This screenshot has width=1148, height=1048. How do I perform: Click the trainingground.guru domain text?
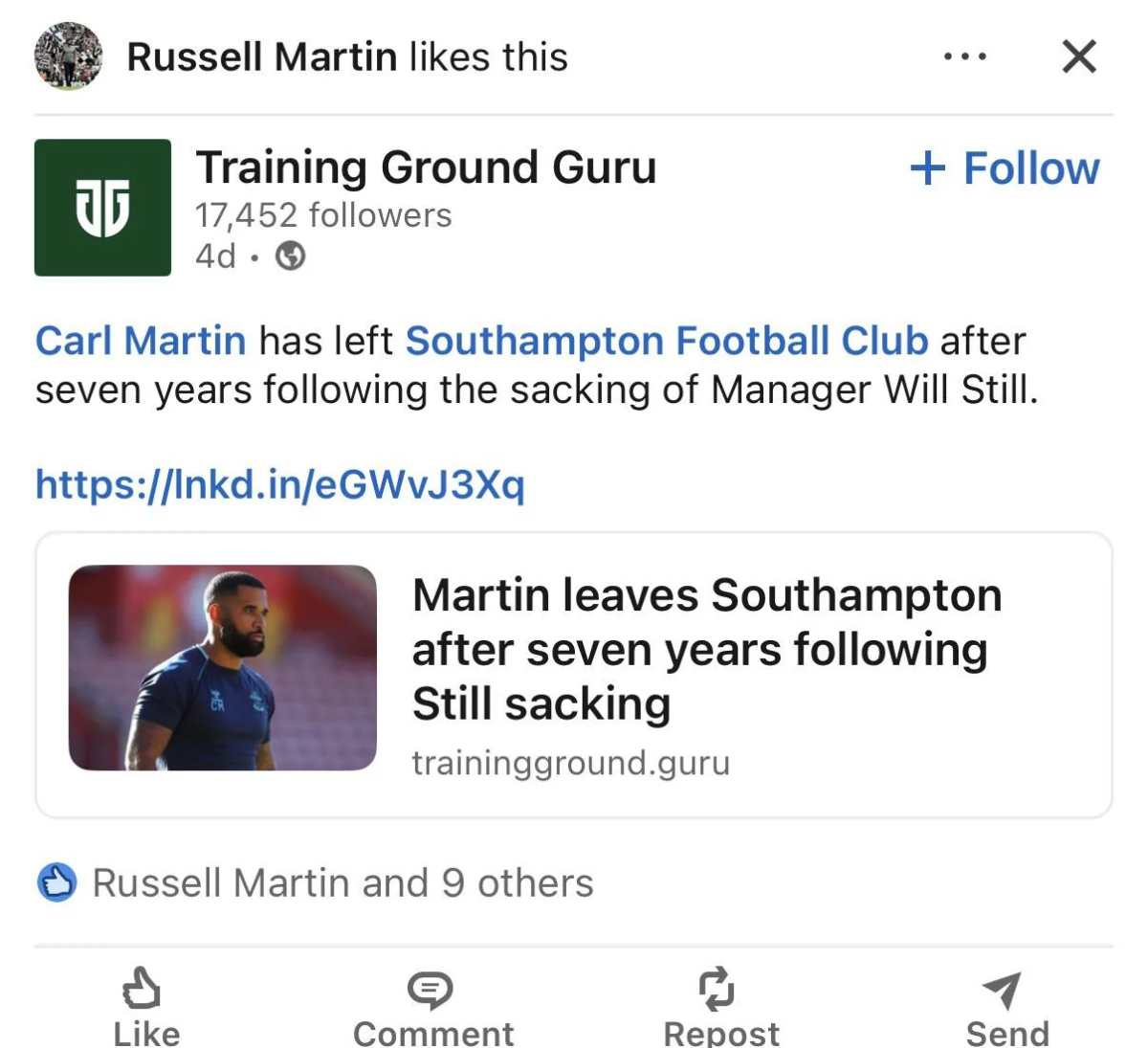coord(571,763)
